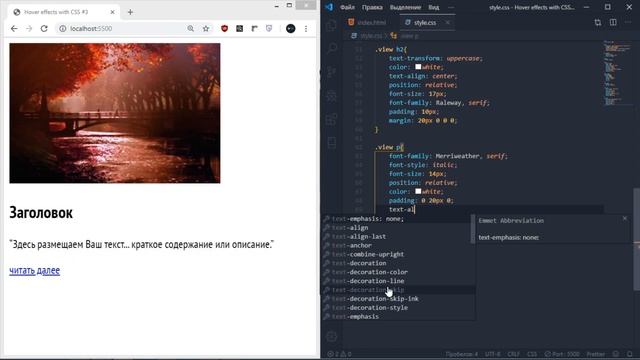Image resolution: width=640 pixels, height=360 pixels.
Task: Close the Emmet Abbreviation details panel
Action: pyautogui.click(x=624, y=219)
